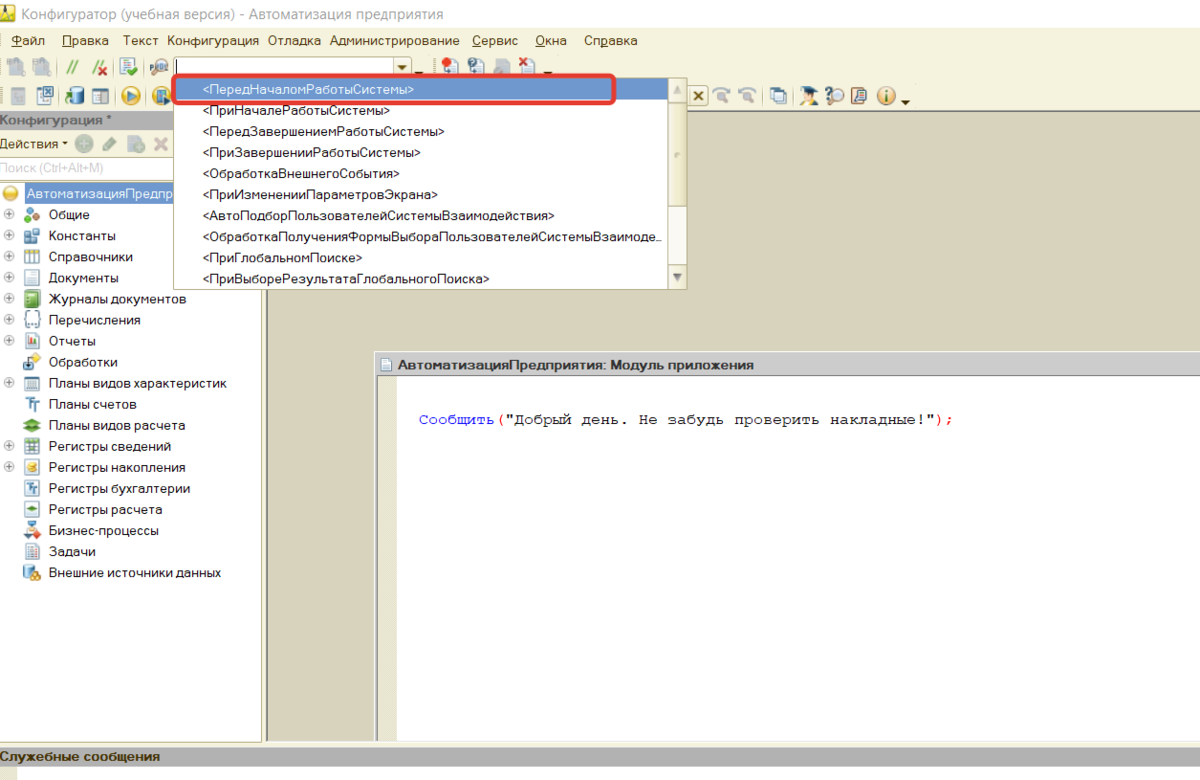This screenshot has height=780, width=1200.
Task: Select <ПриИзмененииПараметровЭкрана> in the list
Action: point(420,194)
